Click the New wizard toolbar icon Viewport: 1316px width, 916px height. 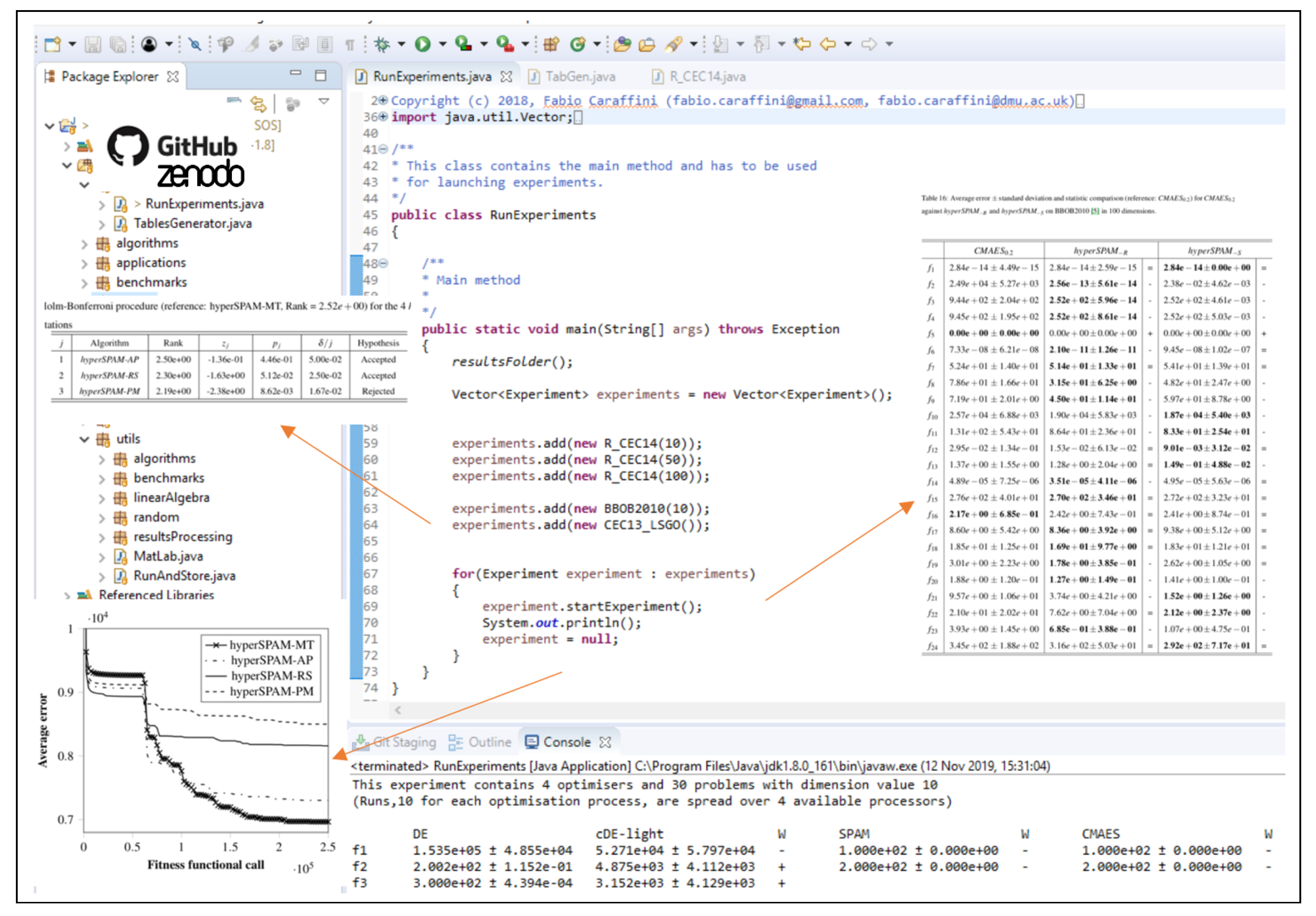pyautogui.click(x=53, y=44)
